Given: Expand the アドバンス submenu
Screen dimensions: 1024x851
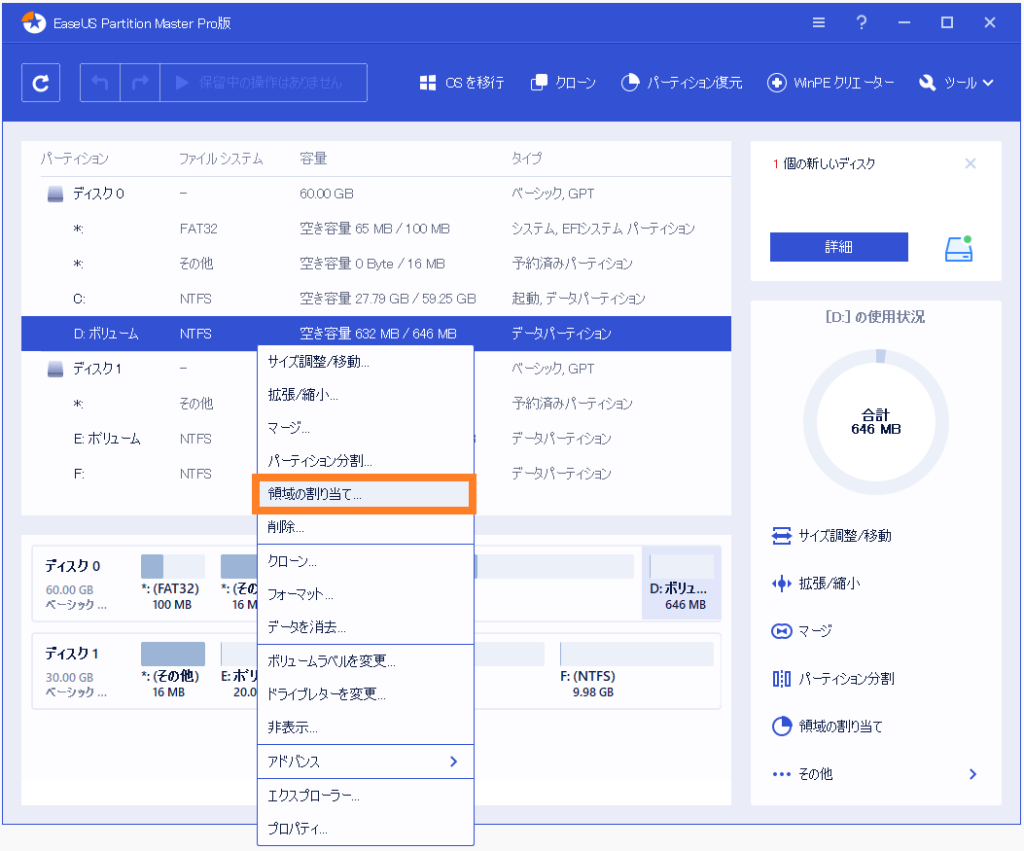Looking at the screenshot, I should pos(366,762).
